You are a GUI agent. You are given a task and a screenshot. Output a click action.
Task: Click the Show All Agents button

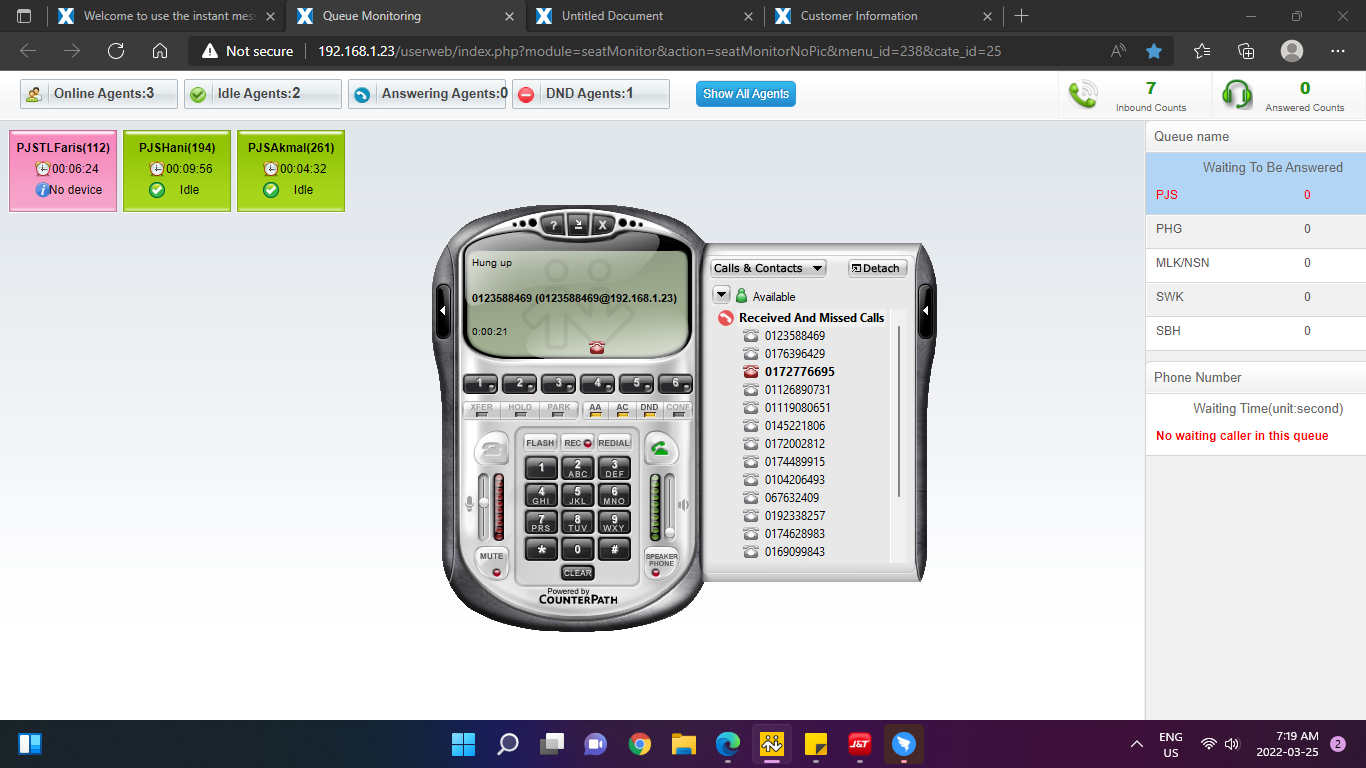746,94
